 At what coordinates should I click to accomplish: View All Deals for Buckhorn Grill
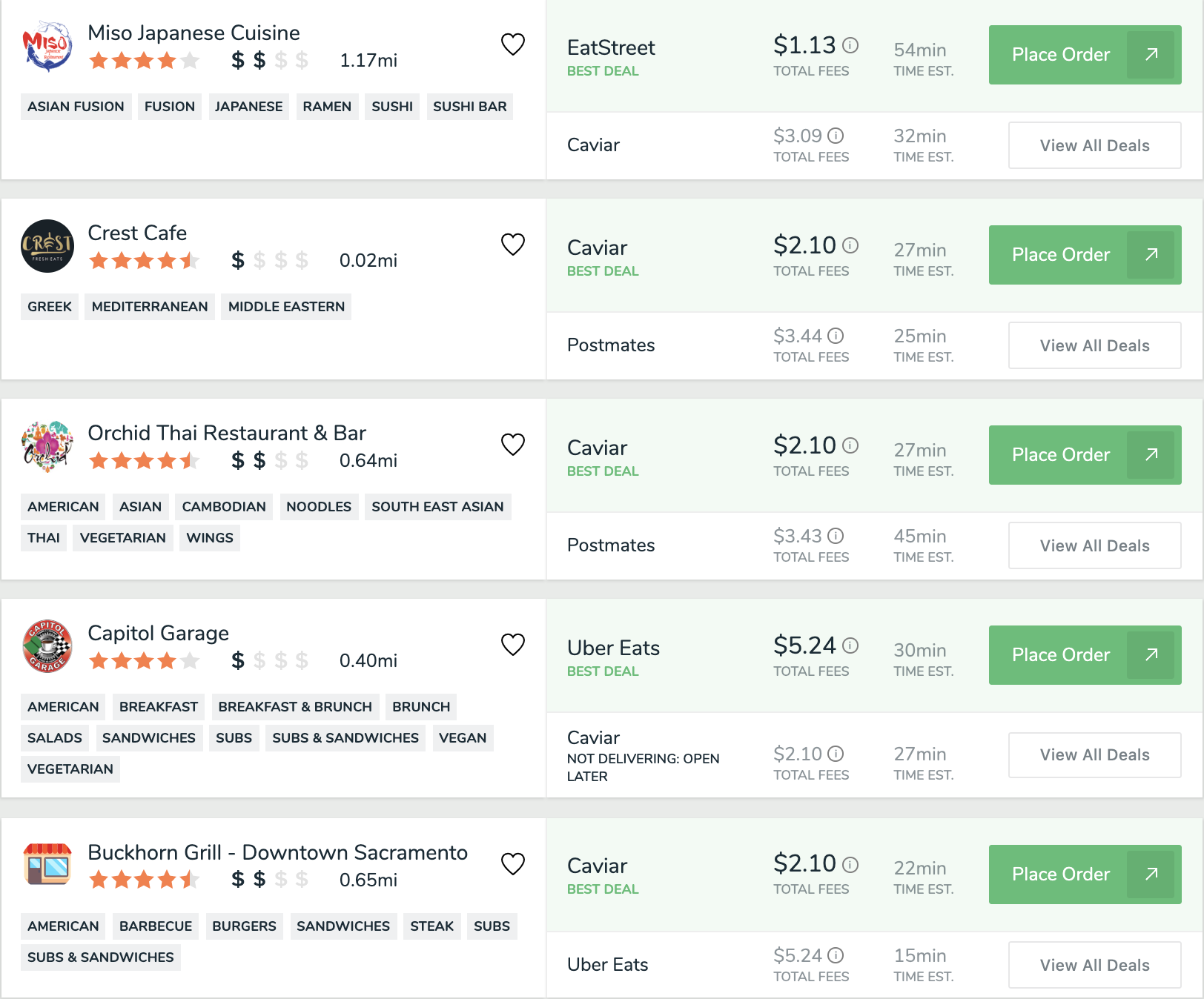[1094, 965]
